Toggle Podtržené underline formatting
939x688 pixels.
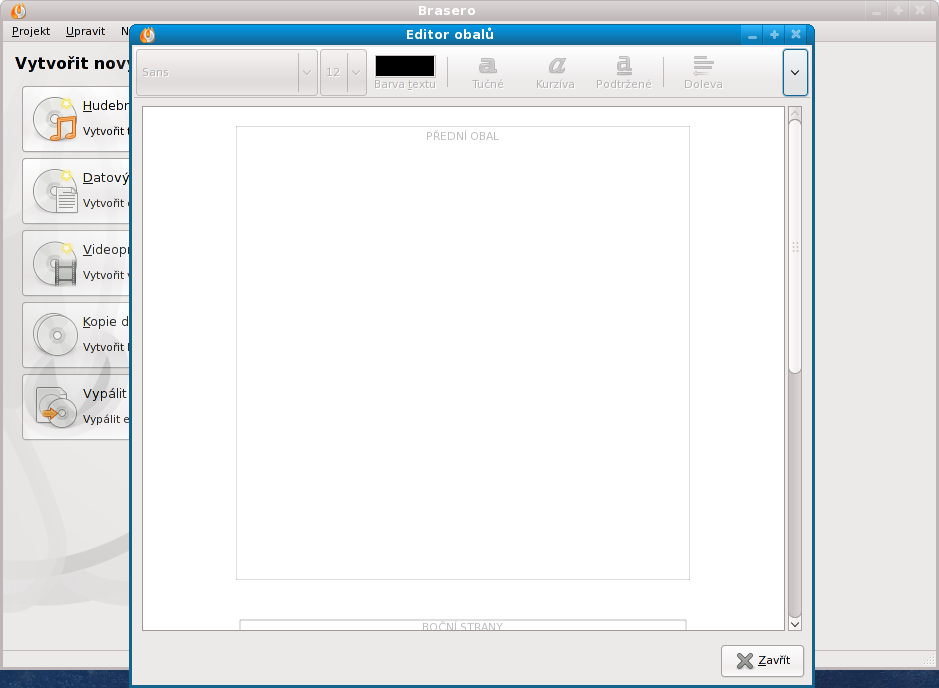click(623, 66)
